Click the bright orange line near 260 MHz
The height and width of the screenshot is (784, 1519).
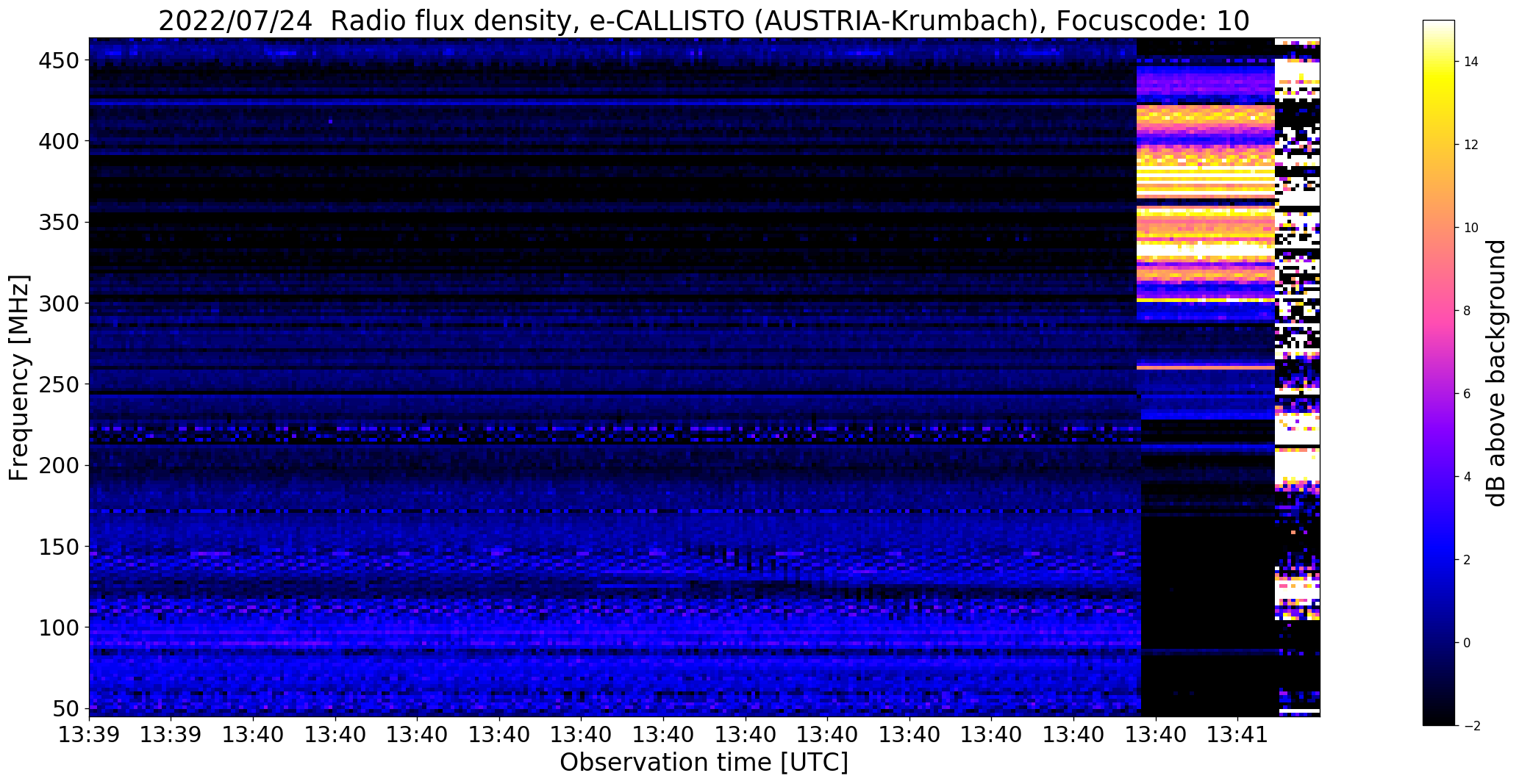tap(1206, 367)
